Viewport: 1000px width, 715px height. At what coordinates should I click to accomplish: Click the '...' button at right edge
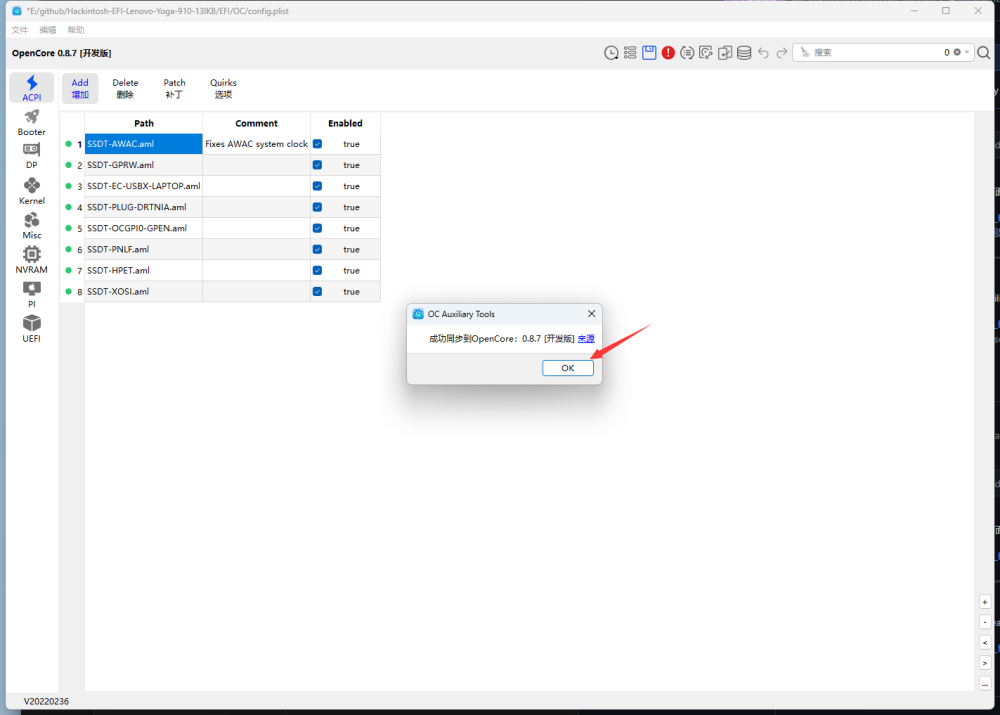click(x=985, y=684)
